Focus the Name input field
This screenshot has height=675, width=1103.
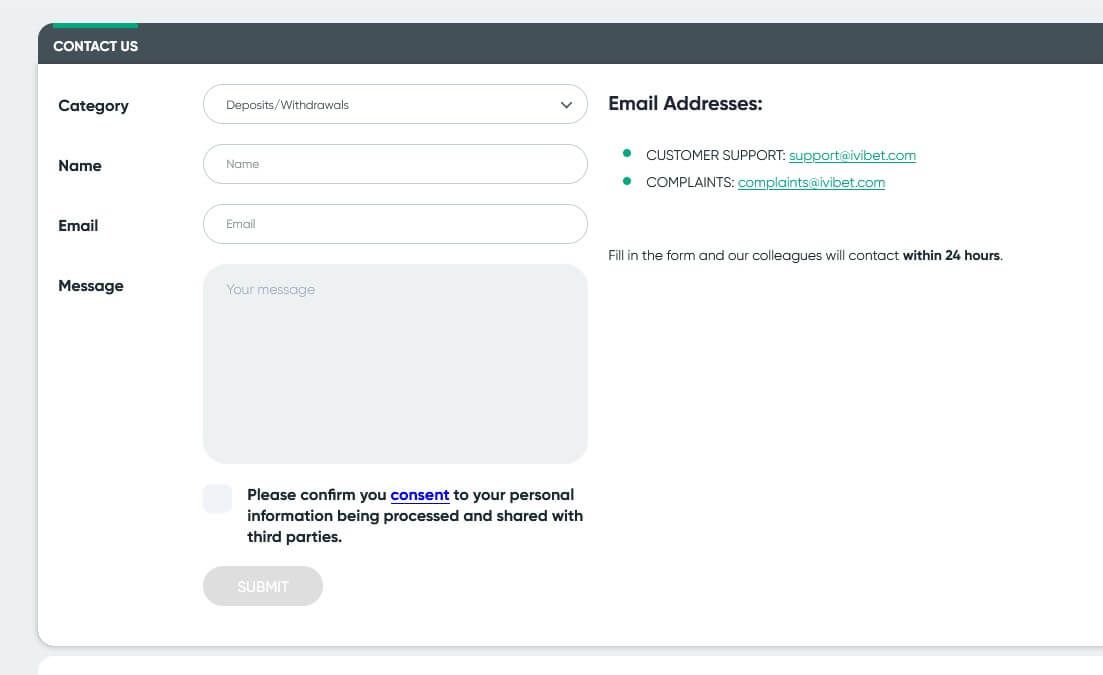click(x=395, y=164)
